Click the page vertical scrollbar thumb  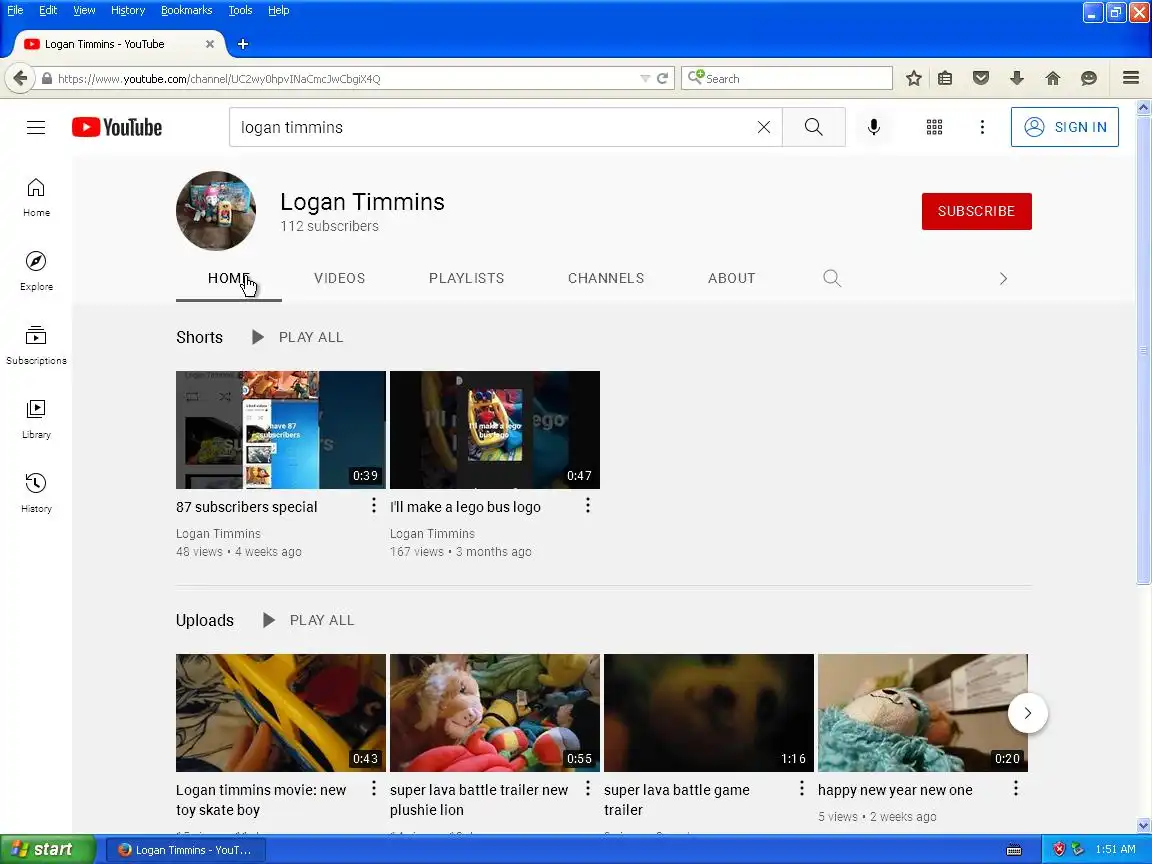point(1143,349)
